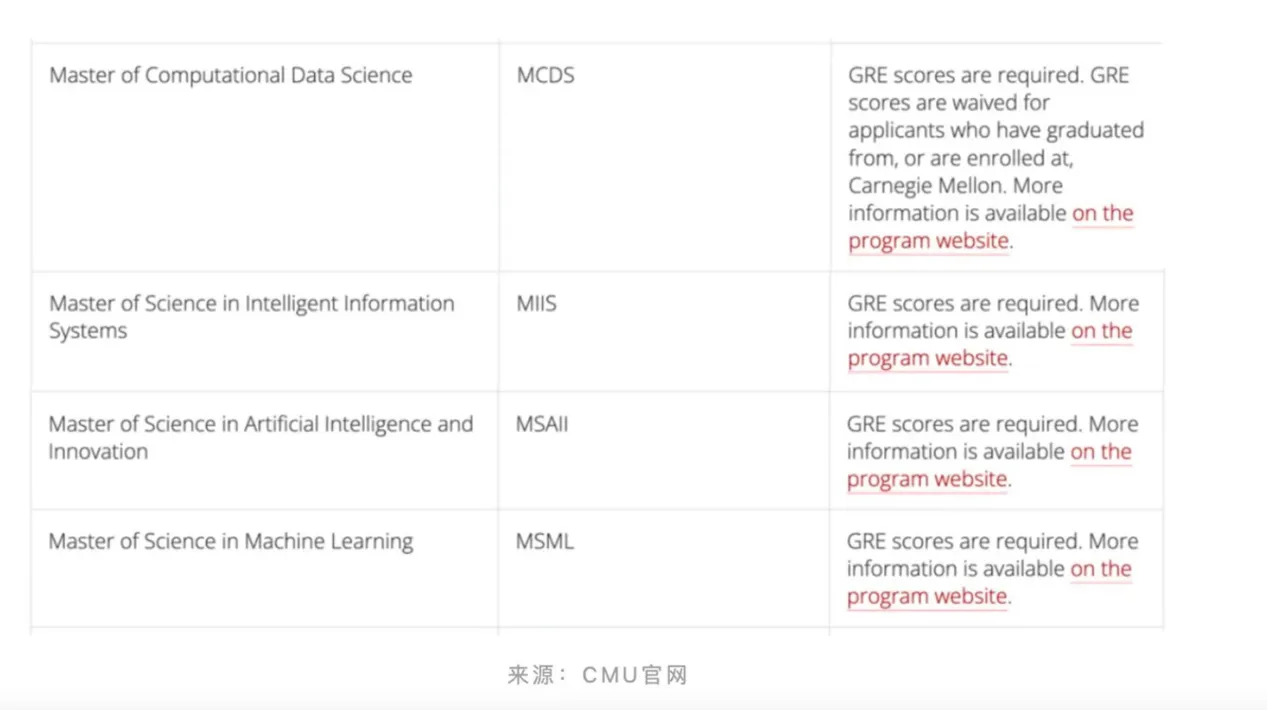Click the Master of Computational Data Science name
The height and width of the screenshot is (710, 1267).
tap(230, 75)
